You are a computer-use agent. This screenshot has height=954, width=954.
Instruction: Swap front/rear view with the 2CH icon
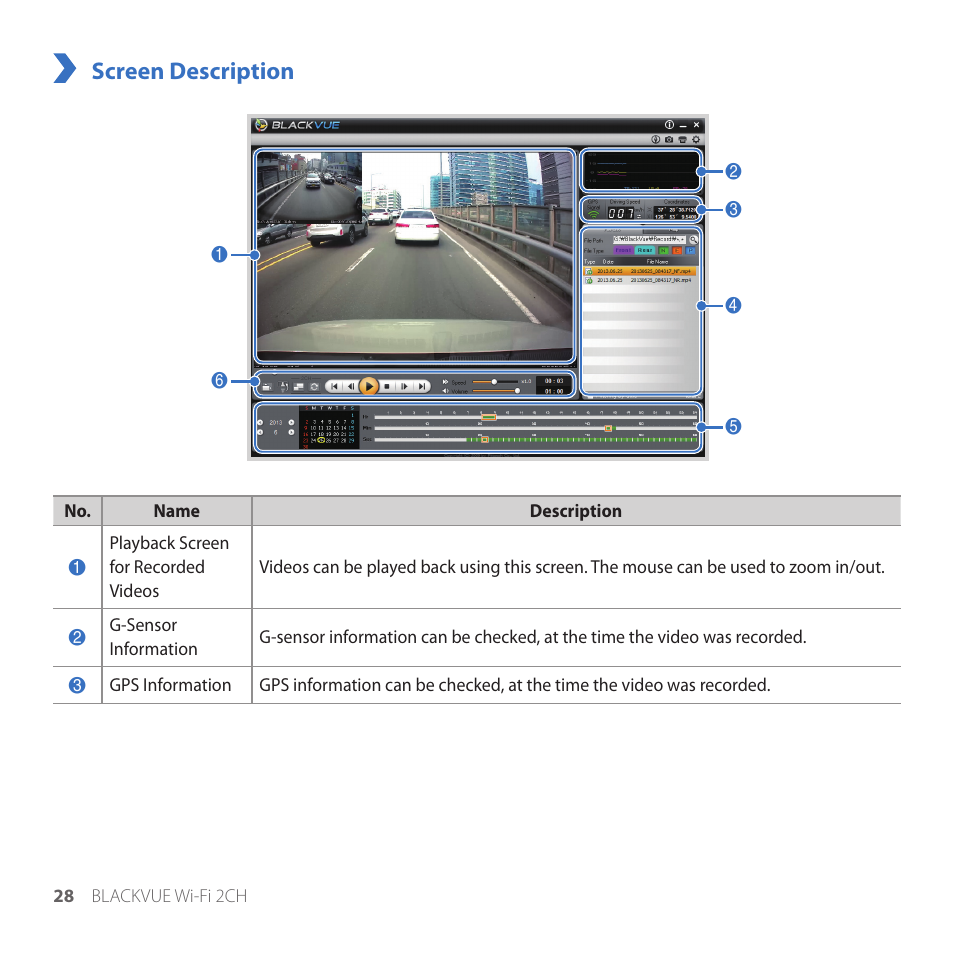(299, 387)
